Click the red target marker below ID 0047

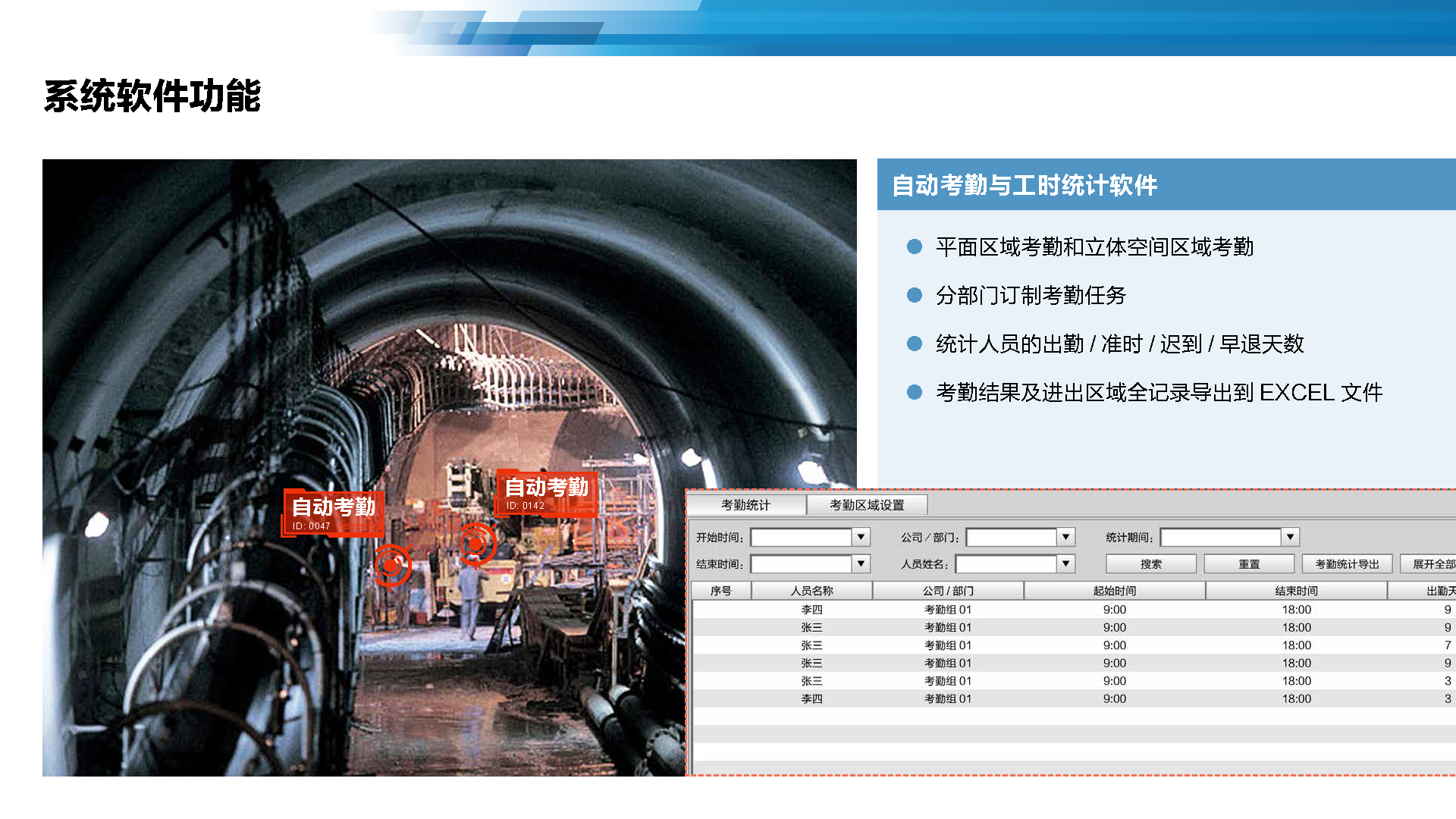392,565
